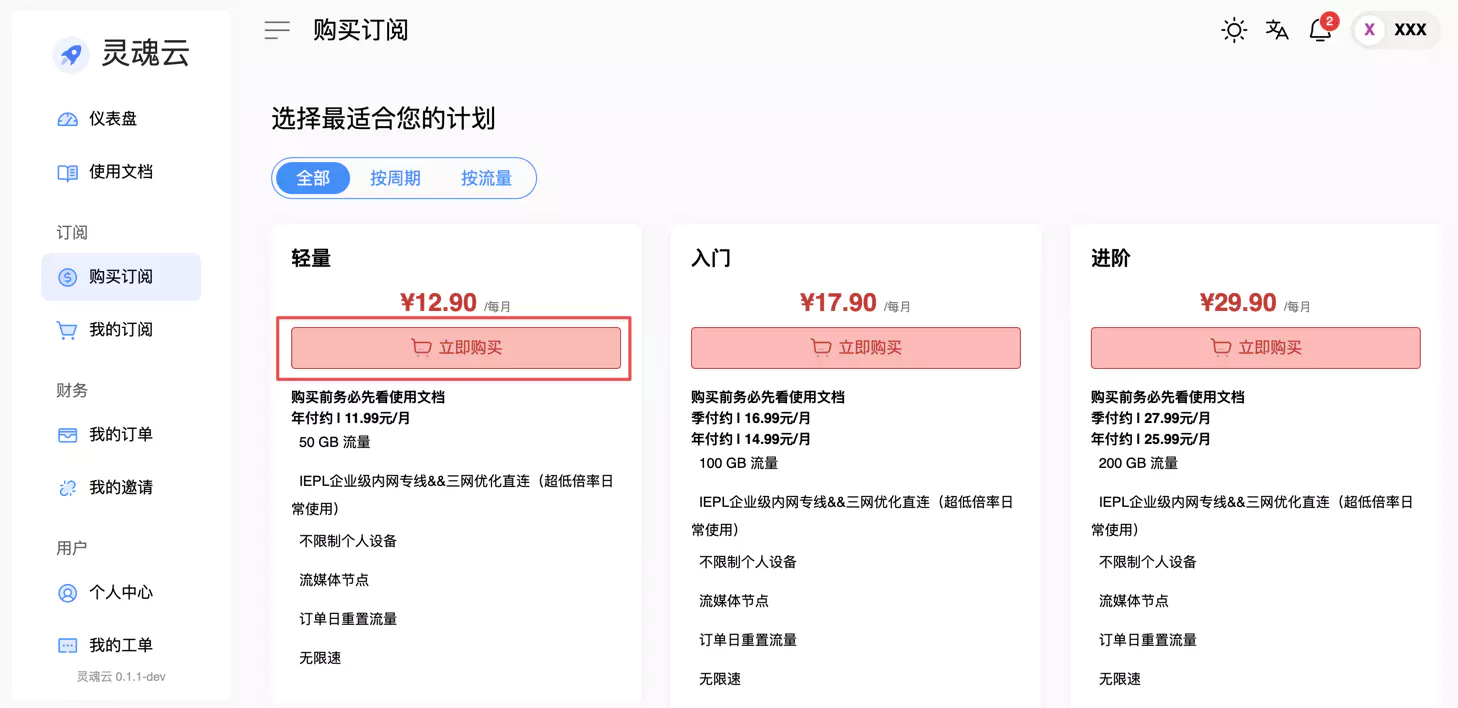The height and width of the screenshot is (708, 1458).
Task: Click the 200 GB 流量 text
Action: pyautogui.click(x=1139, y=463)
